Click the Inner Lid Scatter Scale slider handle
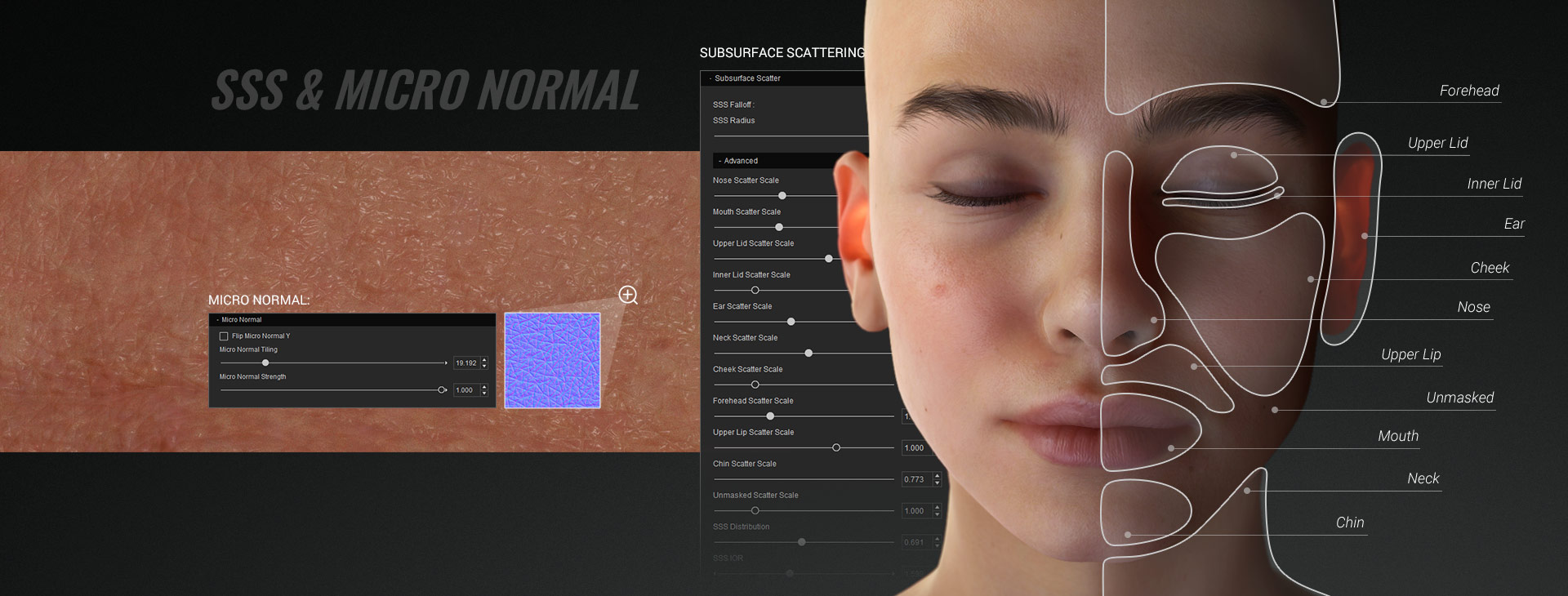 [755, 290]
